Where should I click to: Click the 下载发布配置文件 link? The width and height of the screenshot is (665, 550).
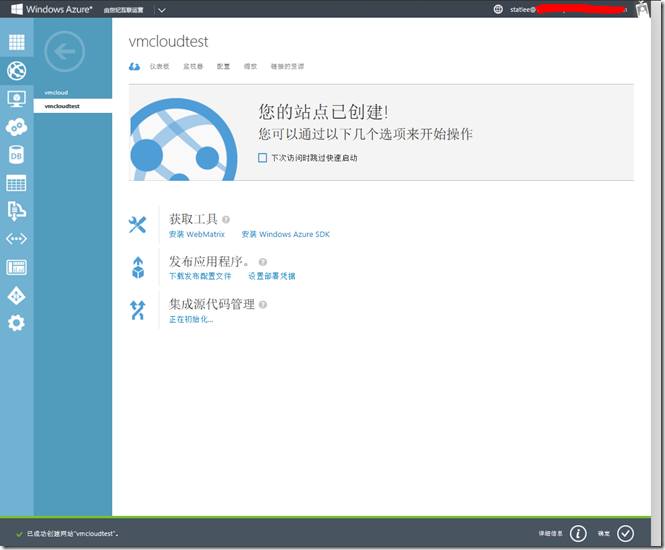tap(200, 276)
